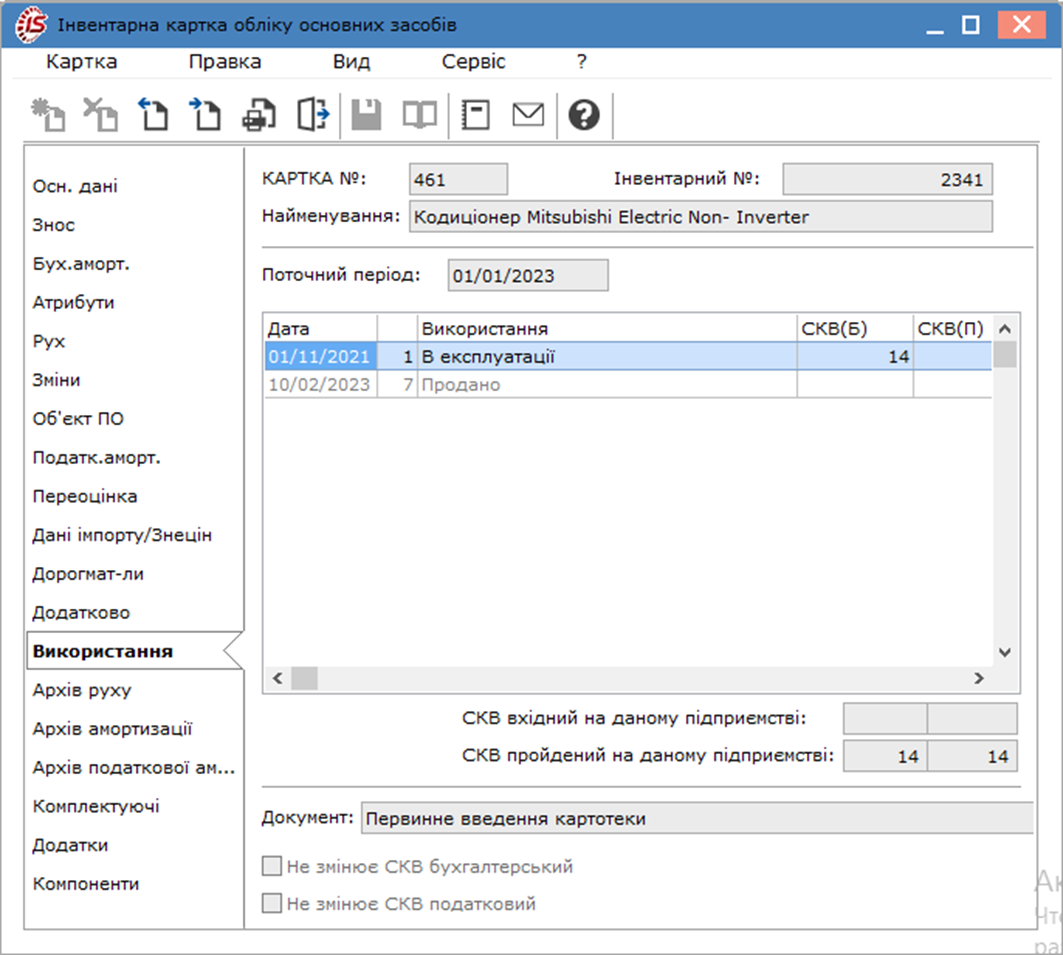Click the print card toolbar icon
This screenshot has height=955, width=1063.
(x=259, y=114)
